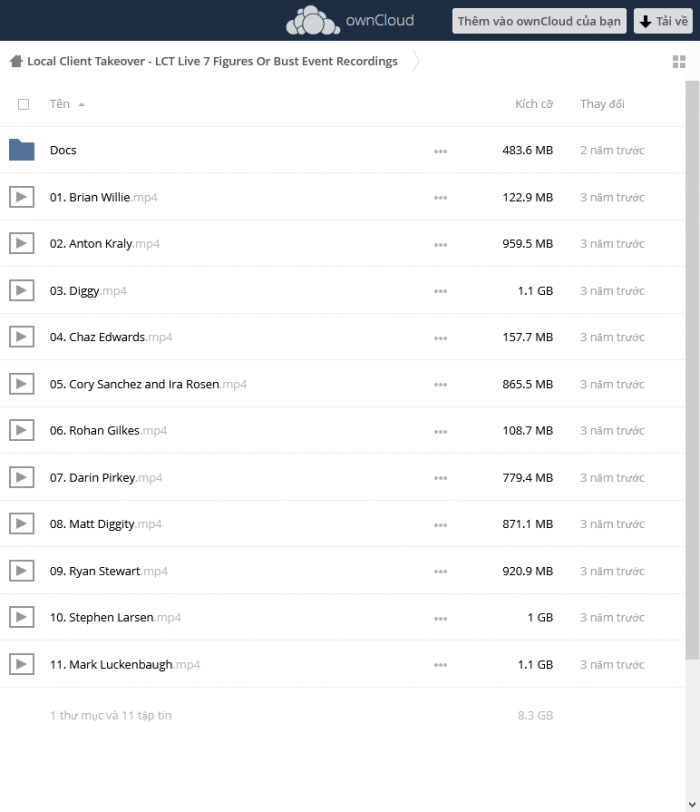Viewport: 700px width, 812px height.
Task: Play icon for 05. Cory Sanchez video
Action: coord(22,384)
